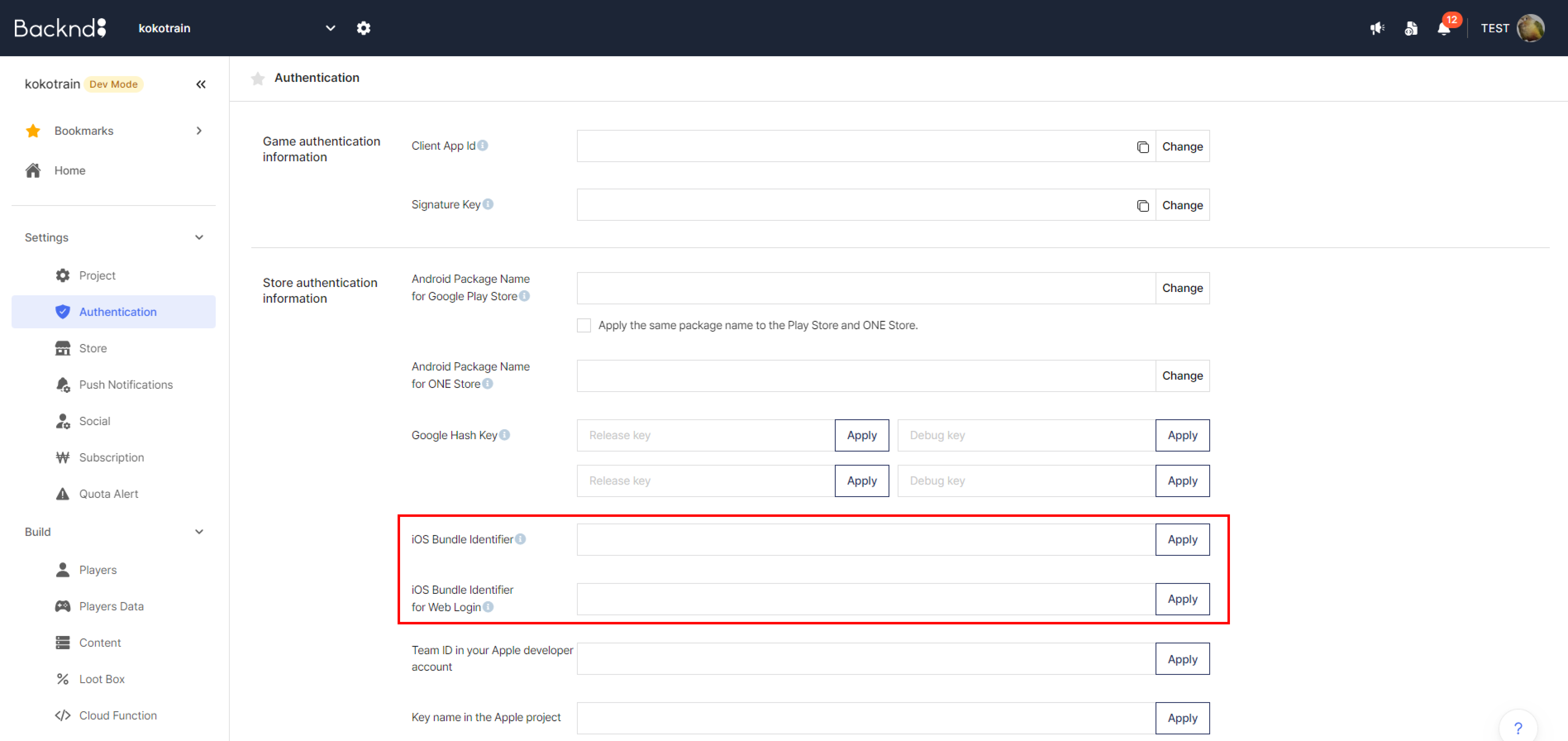Open the TEST user avatar menu
The image size is (1568, 741).
(x=1530, y=28)
